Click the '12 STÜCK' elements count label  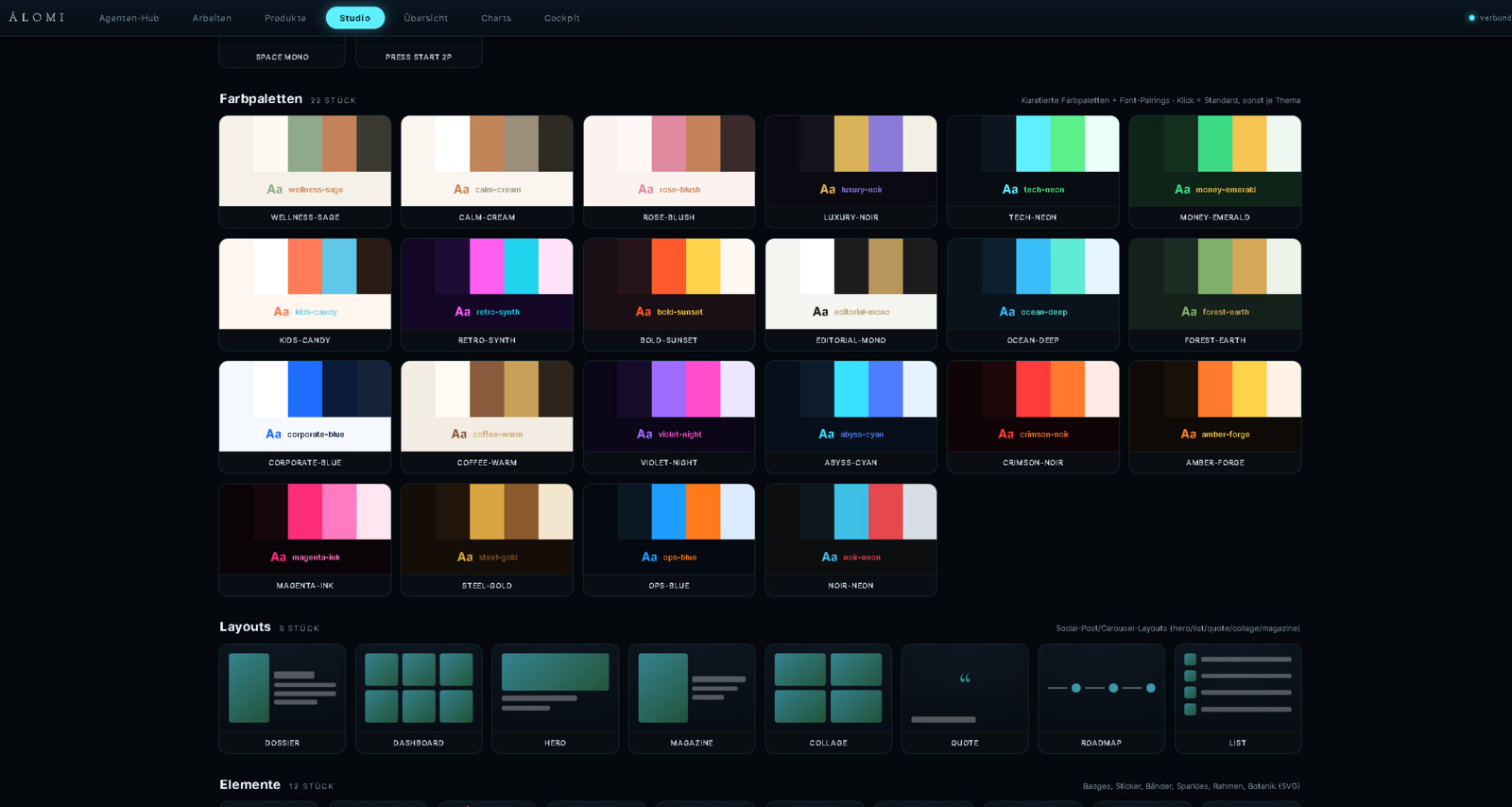click(x=312, y=786)
